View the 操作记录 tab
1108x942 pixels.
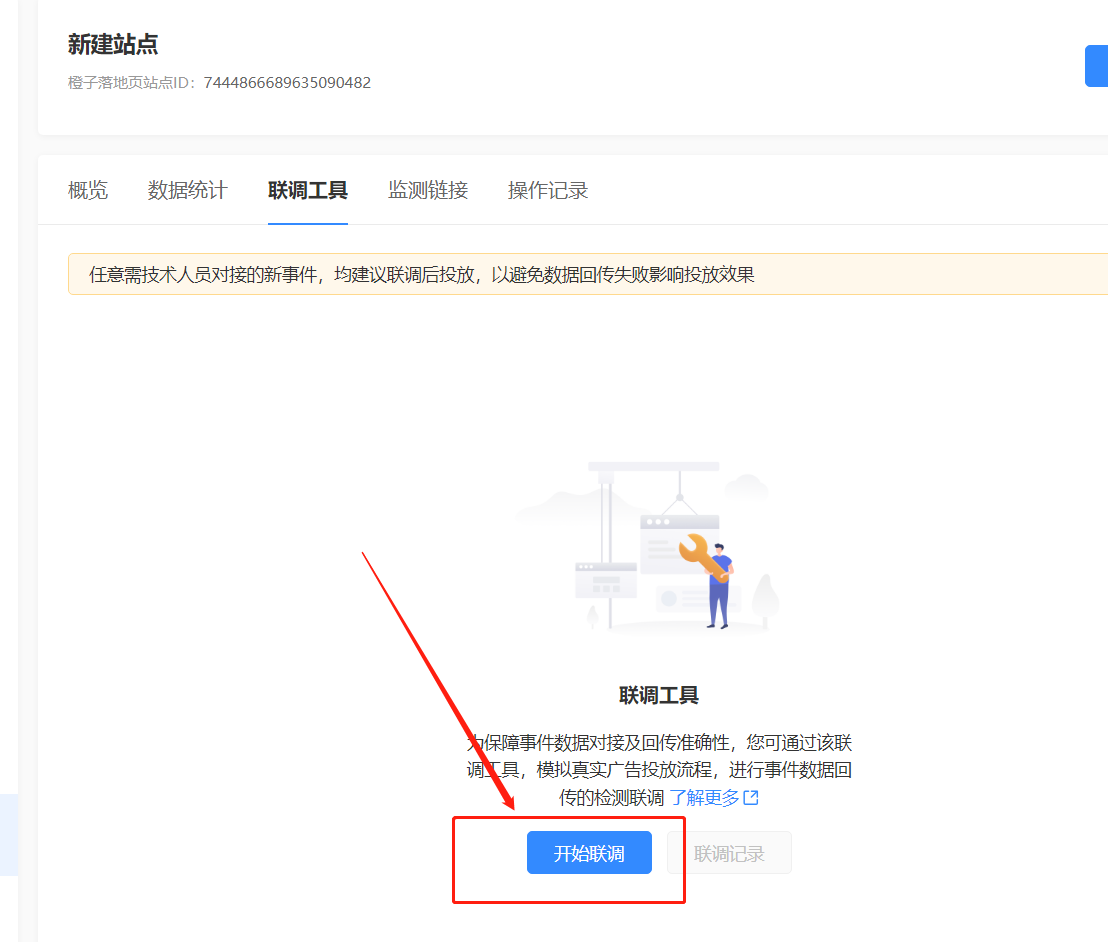[x=548, y=190]
